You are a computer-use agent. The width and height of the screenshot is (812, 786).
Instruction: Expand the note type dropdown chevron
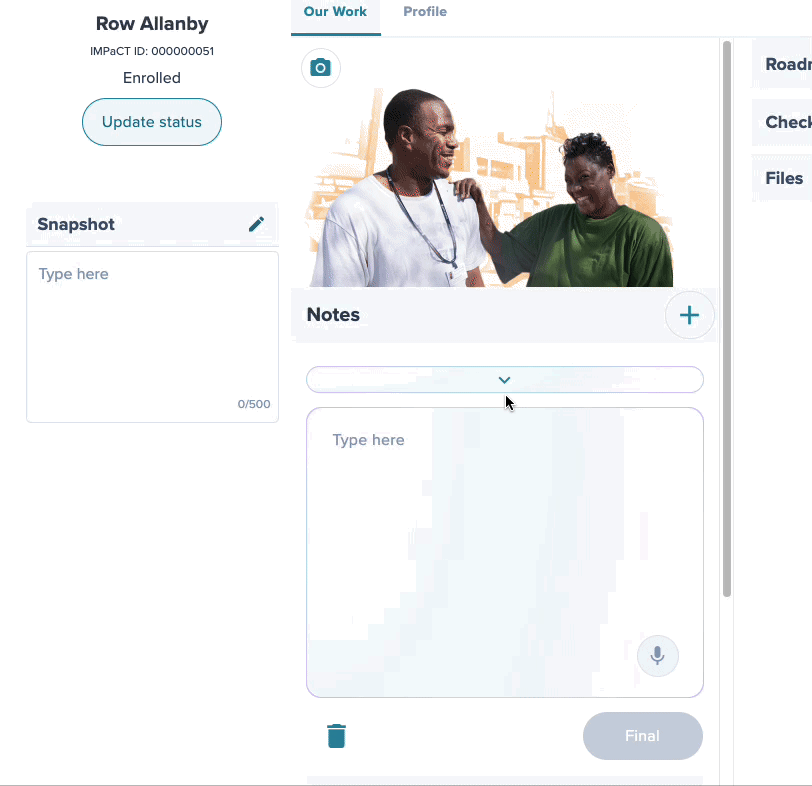pos(504,380)
